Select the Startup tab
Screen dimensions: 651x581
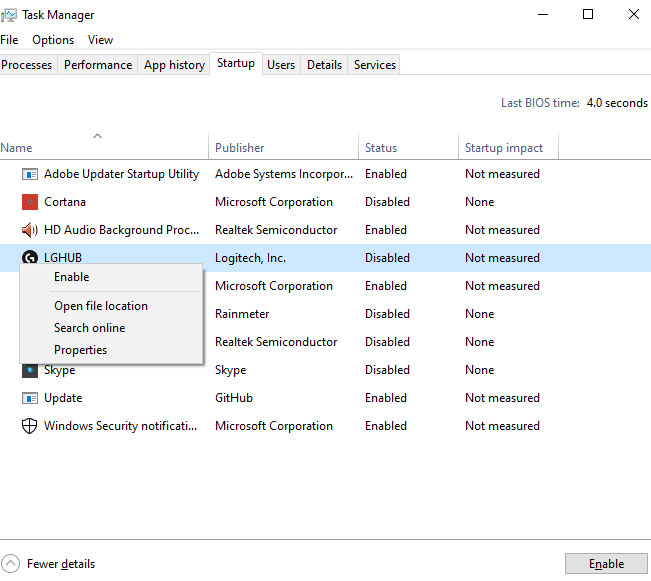tap(236, 63)
